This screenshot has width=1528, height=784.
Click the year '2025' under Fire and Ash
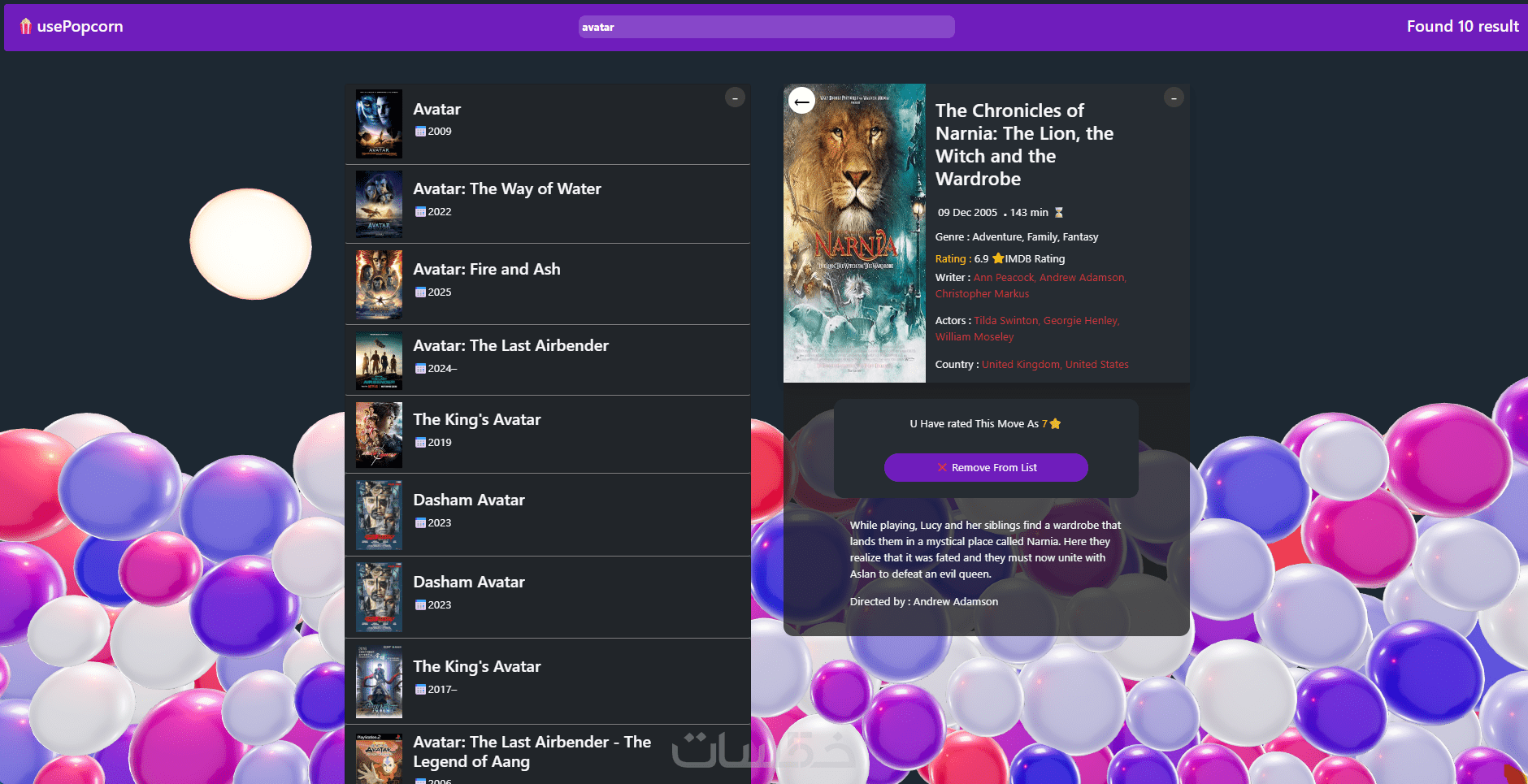click(x=440, y=292)
